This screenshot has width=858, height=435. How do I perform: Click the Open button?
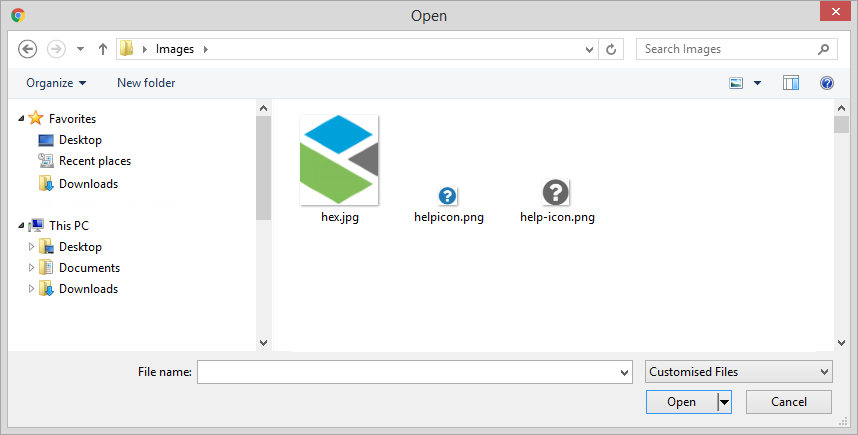(681, 402)
